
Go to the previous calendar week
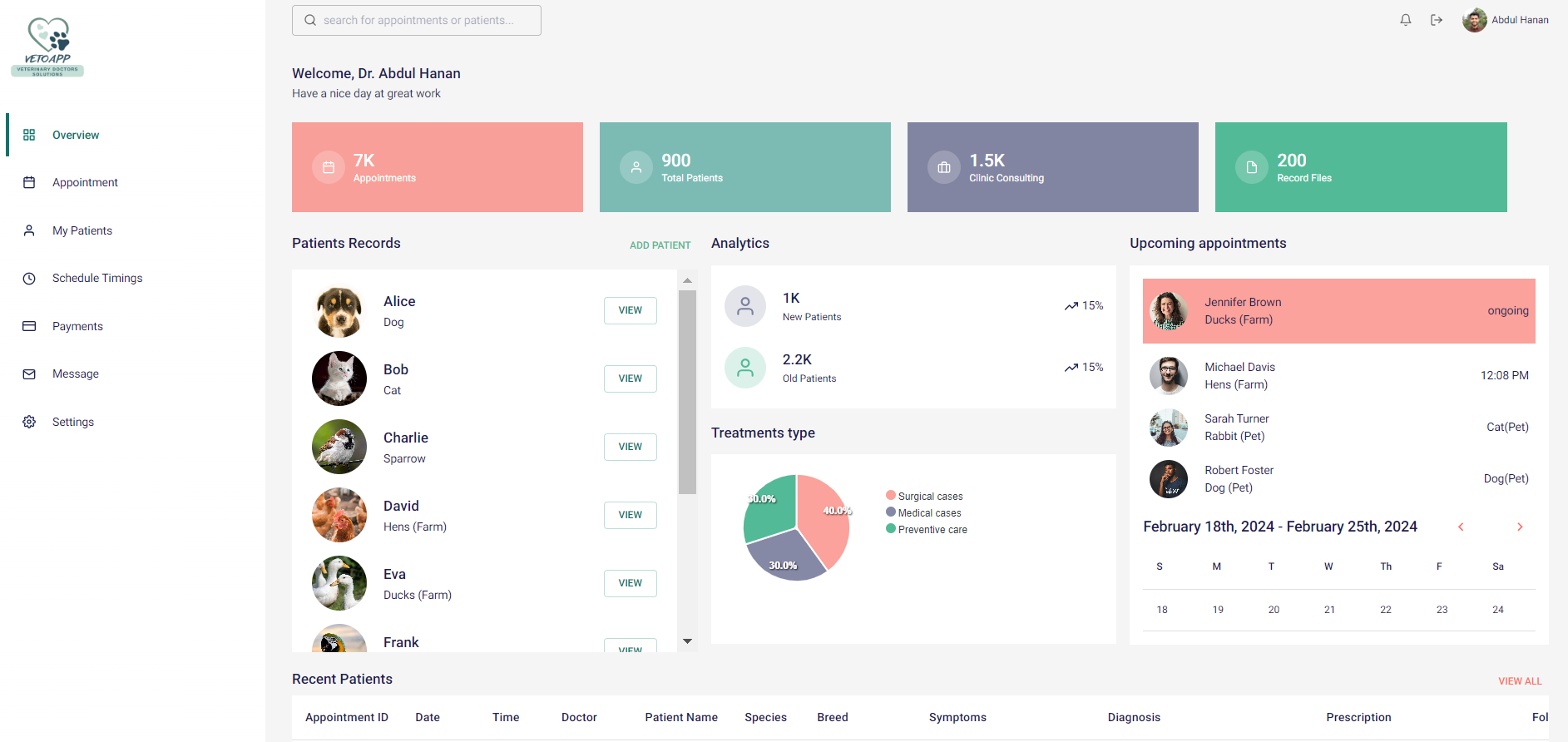[1461, 527]
